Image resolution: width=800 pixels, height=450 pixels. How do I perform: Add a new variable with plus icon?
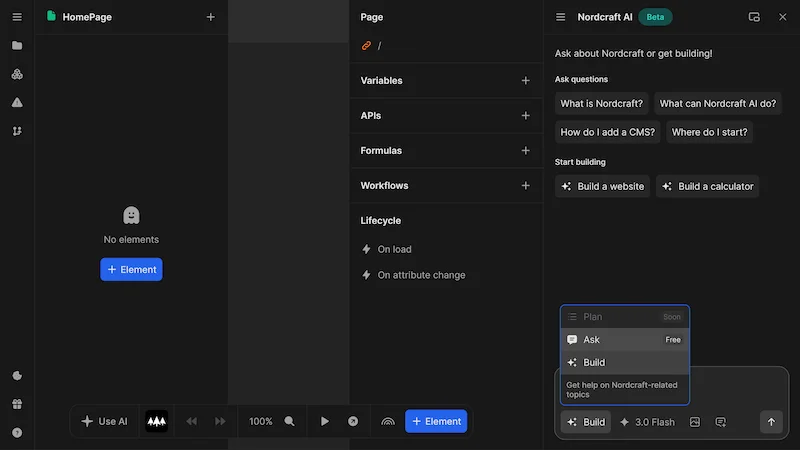tap(526, 81)
